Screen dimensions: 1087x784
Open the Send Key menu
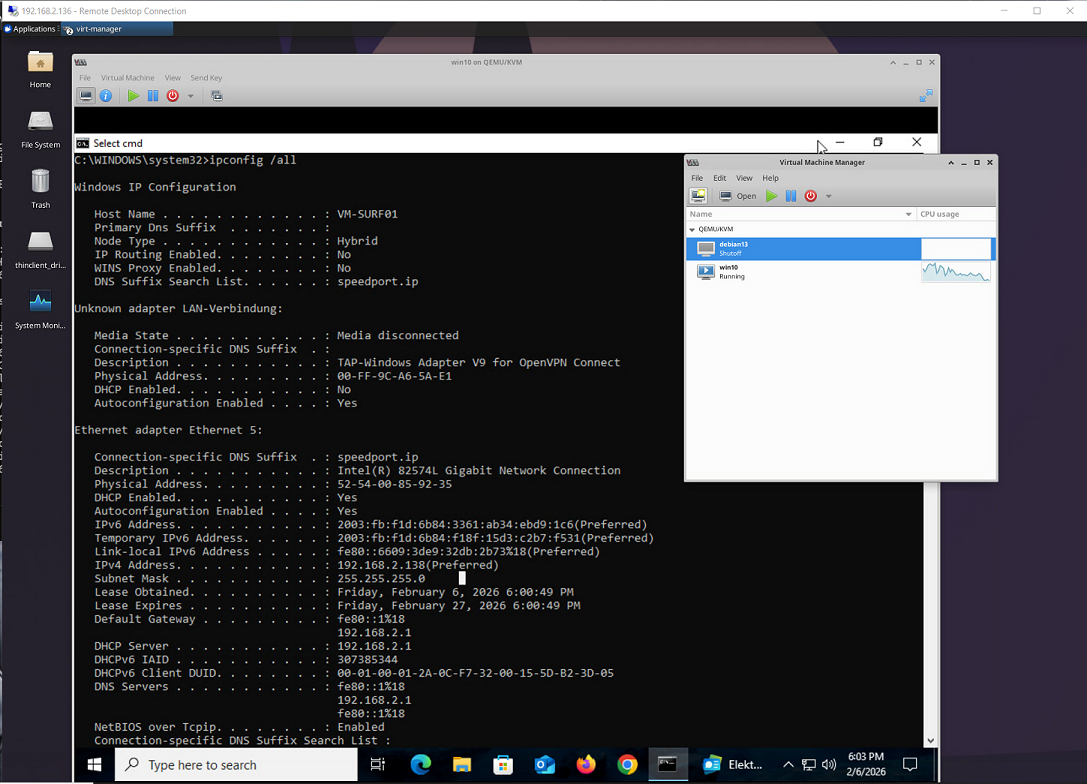click(x=206, y=78)
